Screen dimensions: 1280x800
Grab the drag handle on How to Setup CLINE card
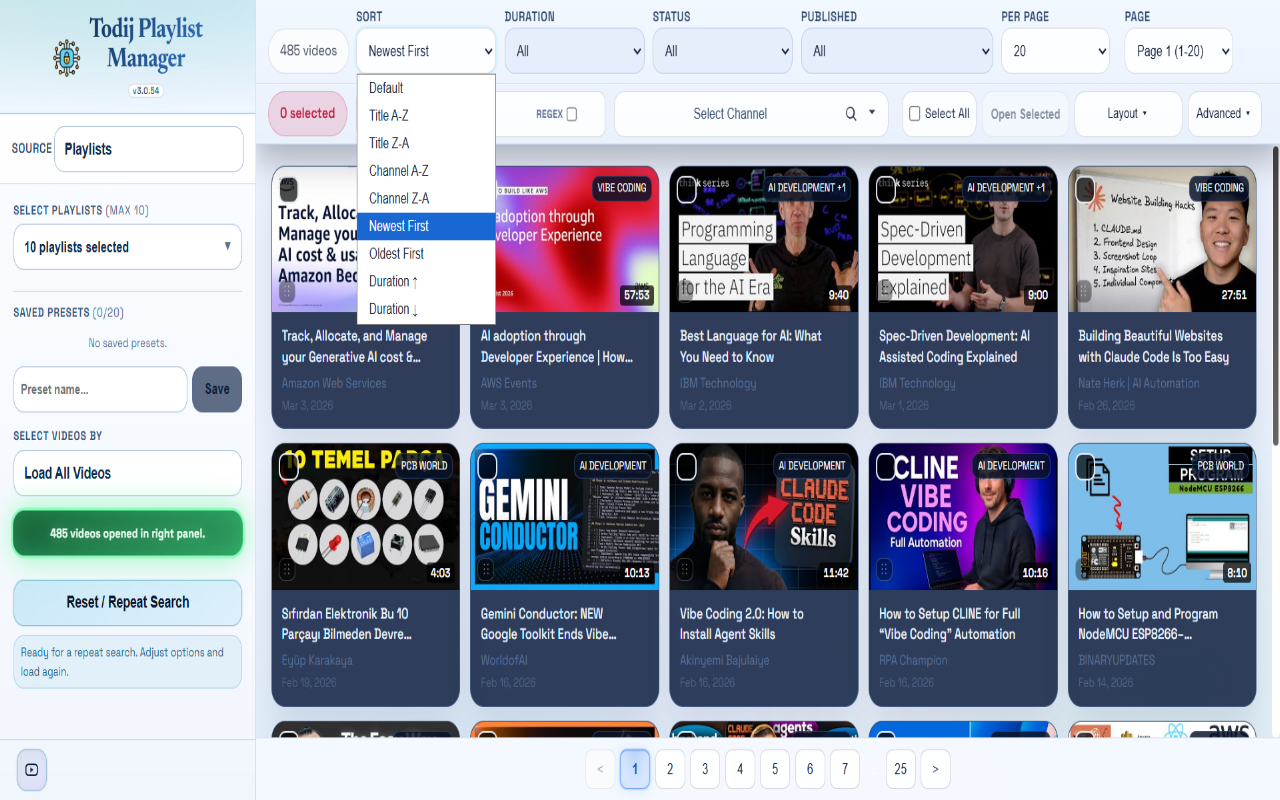tap(885, 570)
